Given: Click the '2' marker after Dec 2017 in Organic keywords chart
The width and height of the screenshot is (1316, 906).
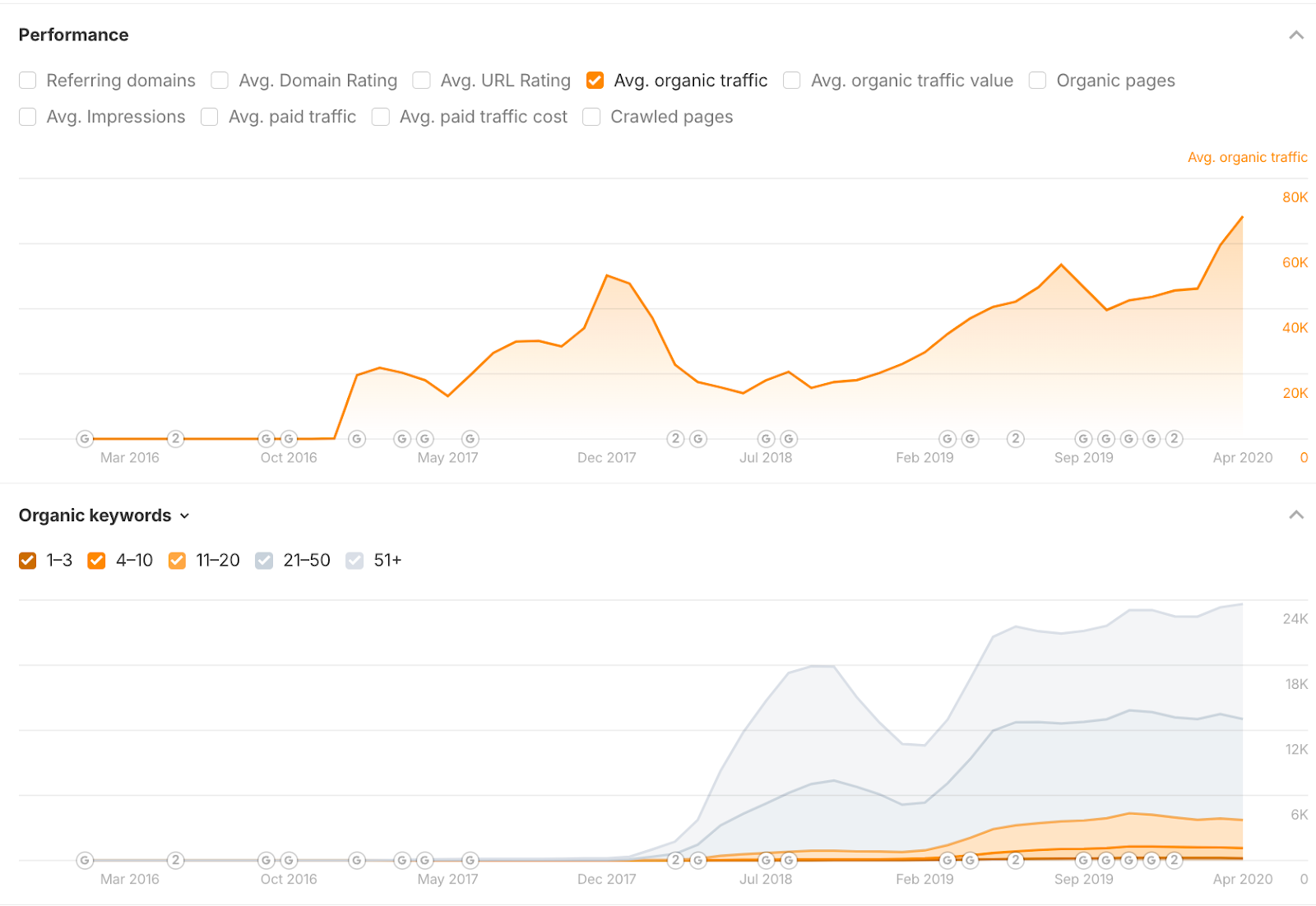Looking at the screenshot, I should pyautogui.click(x=675, y=861).
